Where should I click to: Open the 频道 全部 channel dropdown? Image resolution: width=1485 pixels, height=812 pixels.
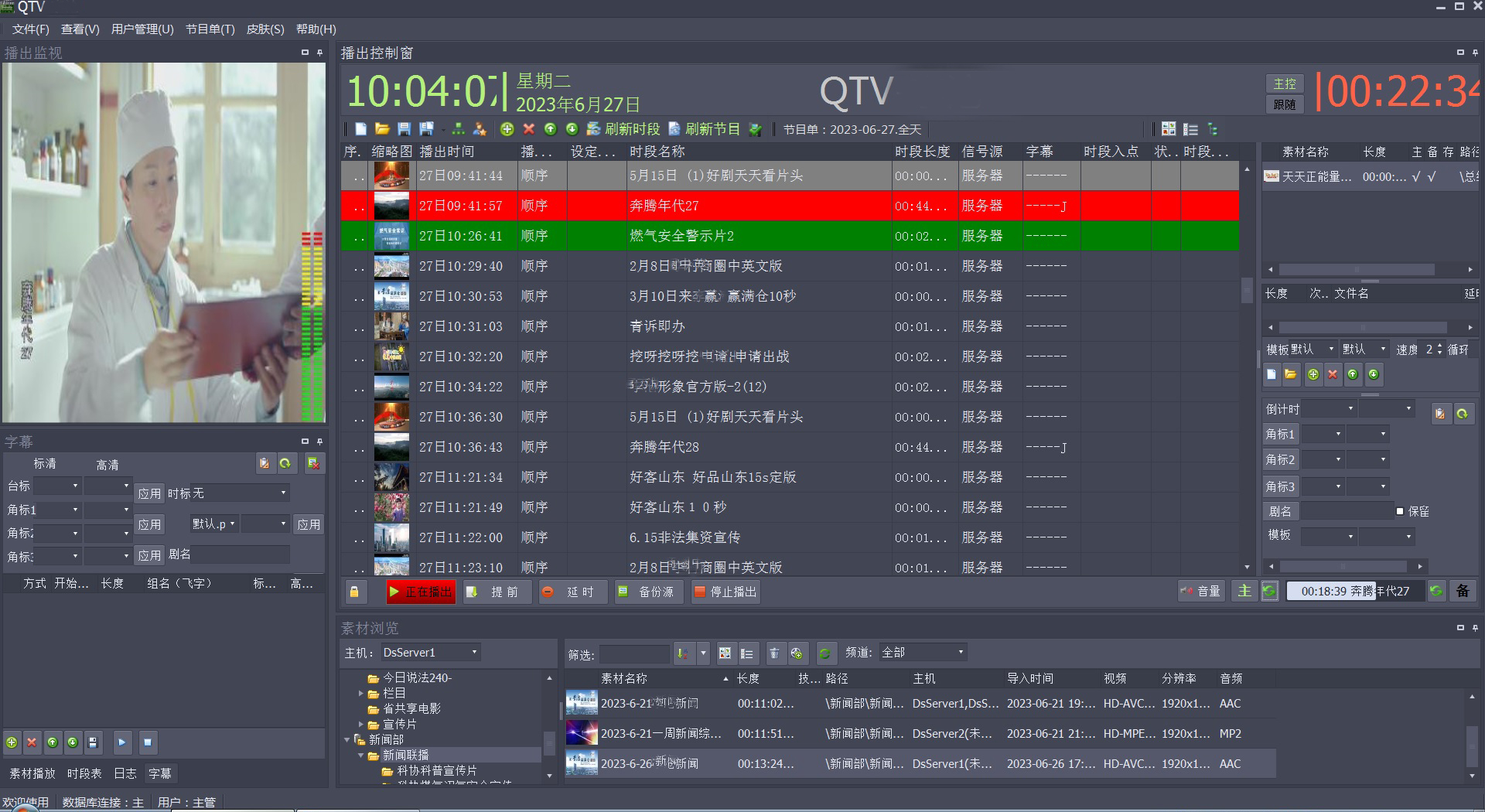tap(923, 653)
